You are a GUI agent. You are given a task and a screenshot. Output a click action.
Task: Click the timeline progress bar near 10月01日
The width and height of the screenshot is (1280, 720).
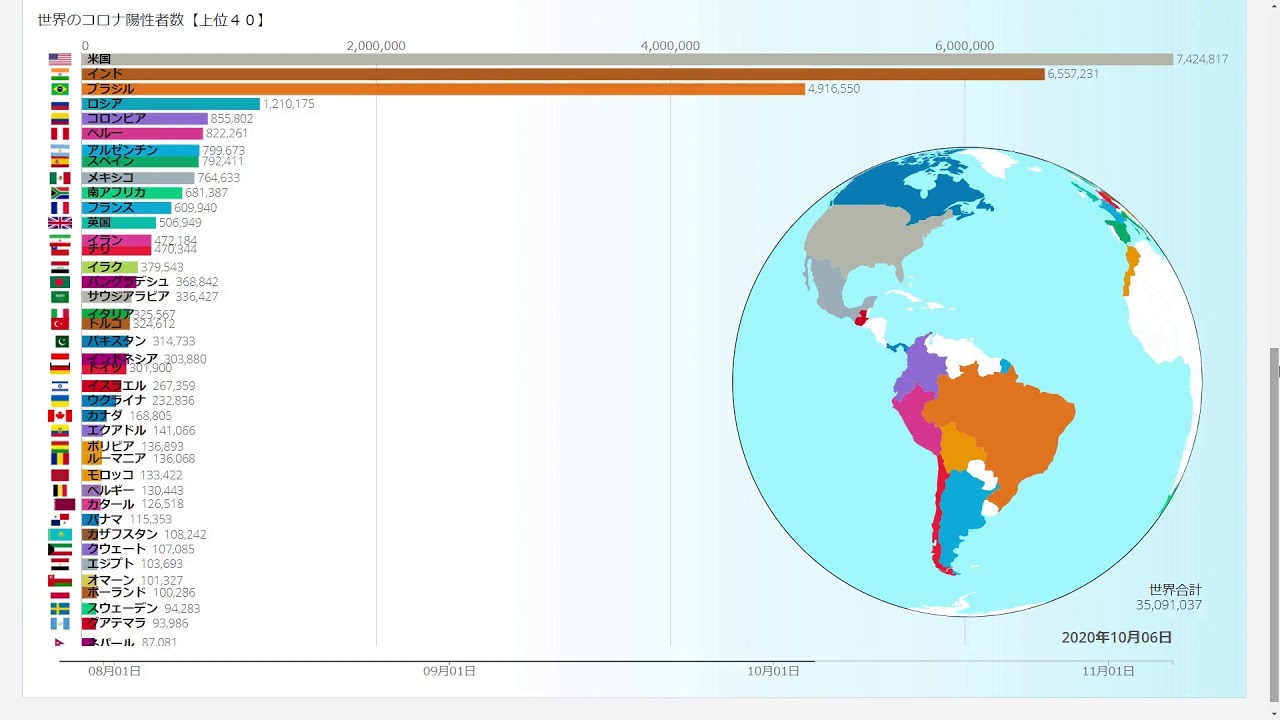[x=773, y=662]
